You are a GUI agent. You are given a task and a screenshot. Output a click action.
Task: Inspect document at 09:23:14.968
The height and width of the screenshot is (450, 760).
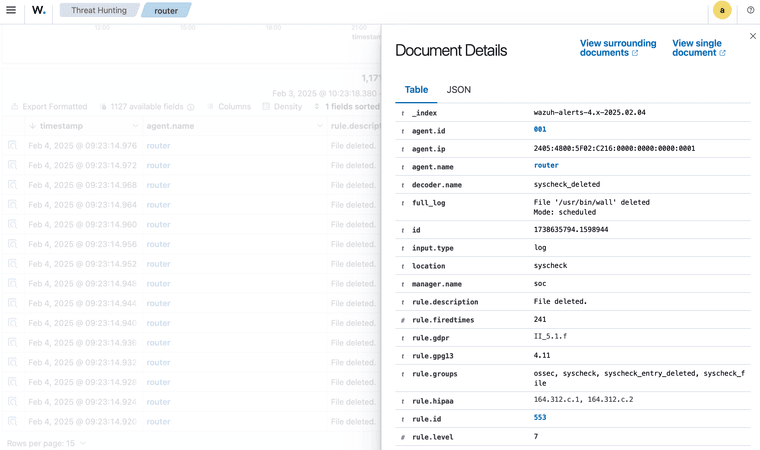point(13,185)
